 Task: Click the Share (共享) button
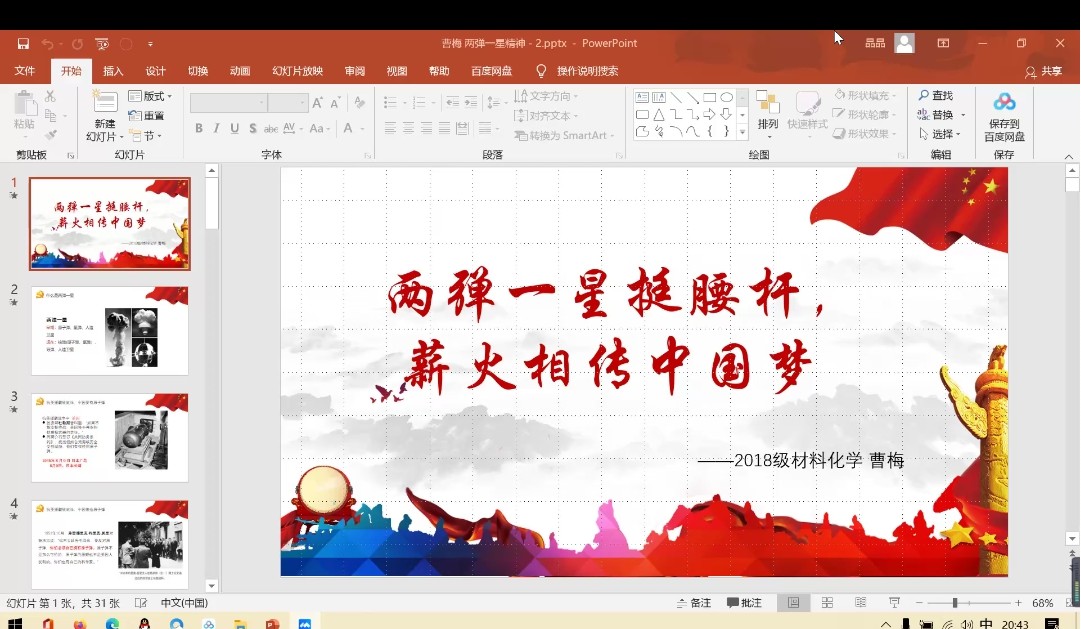pyautogui.click(x=1043, y=71)
